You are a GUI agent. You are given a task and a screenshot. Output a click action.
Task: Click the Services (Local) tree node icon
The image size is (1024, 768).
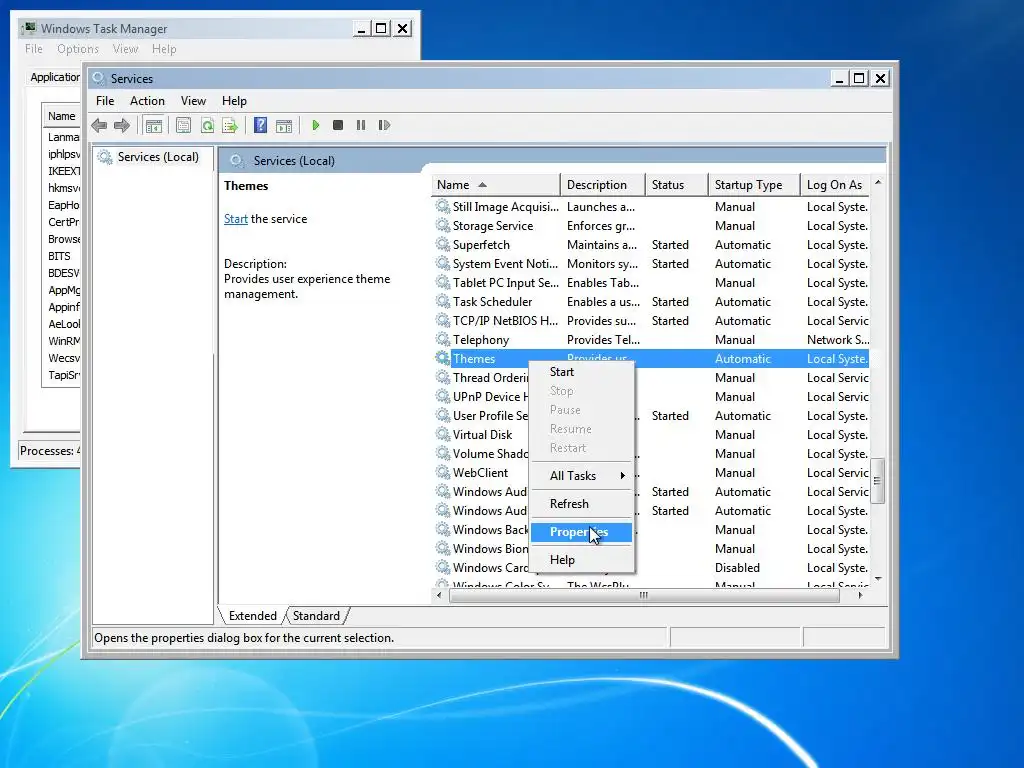tap(104, 157)
